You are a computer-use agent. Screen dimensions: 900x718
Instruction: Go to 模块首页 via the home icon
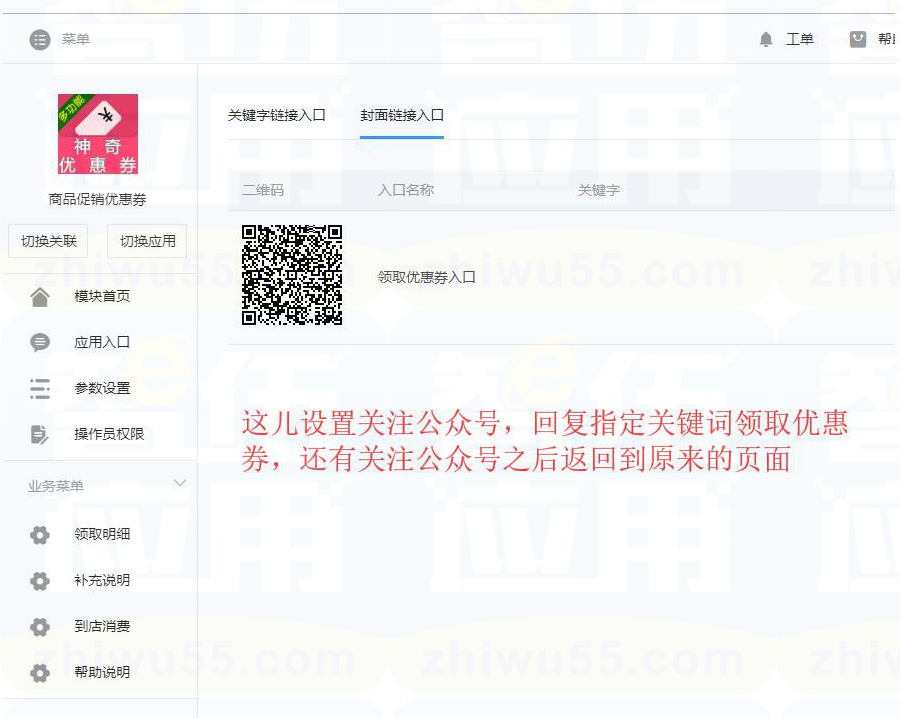[x=40, y=297]
